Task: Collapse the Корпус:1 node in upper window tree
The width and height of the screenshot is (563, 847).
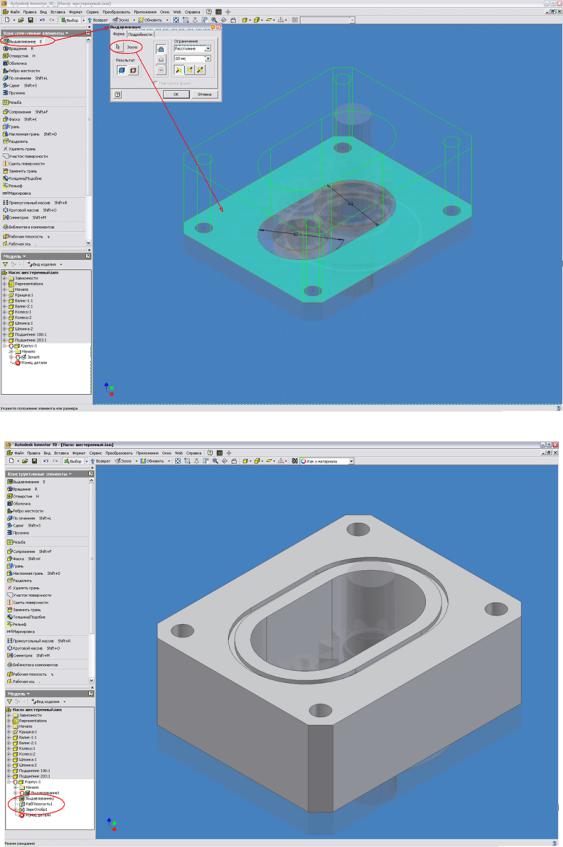Action: (5, 346)
